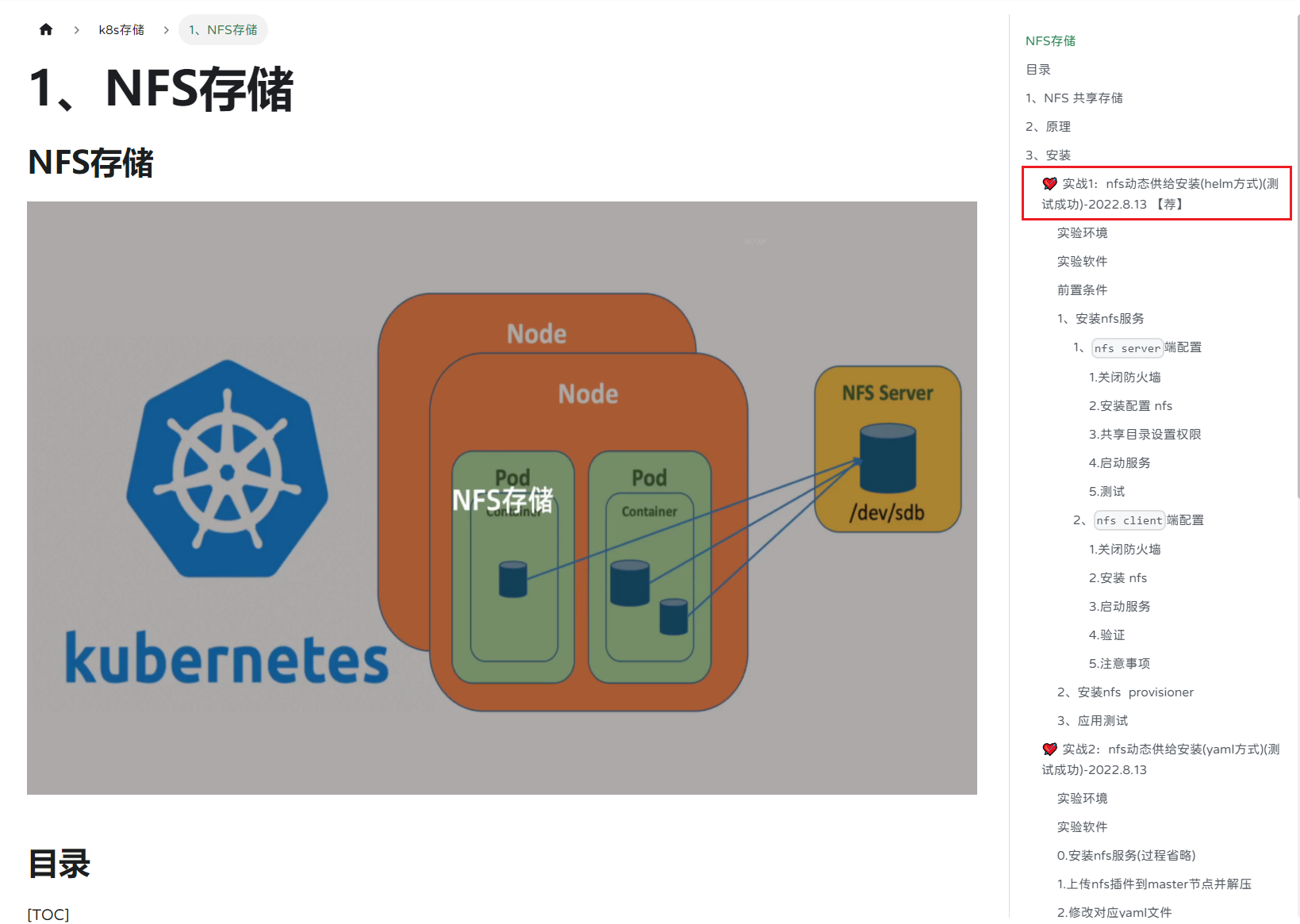
Task: Select 实验环境 under 实战2 in the outline
Action: [x=1082, y=799]
